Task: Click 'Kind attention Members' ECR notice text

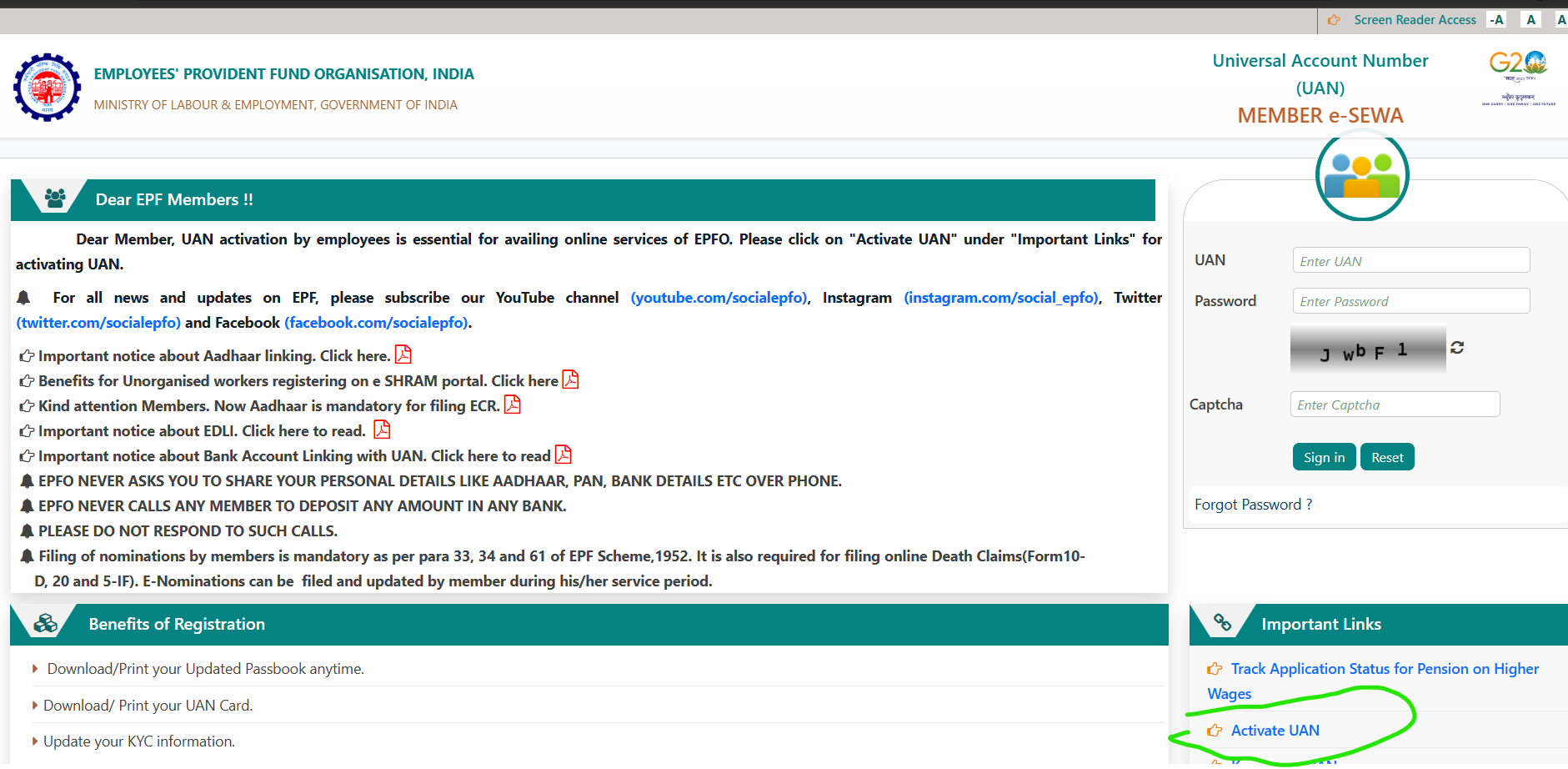Action: (269, 406)
